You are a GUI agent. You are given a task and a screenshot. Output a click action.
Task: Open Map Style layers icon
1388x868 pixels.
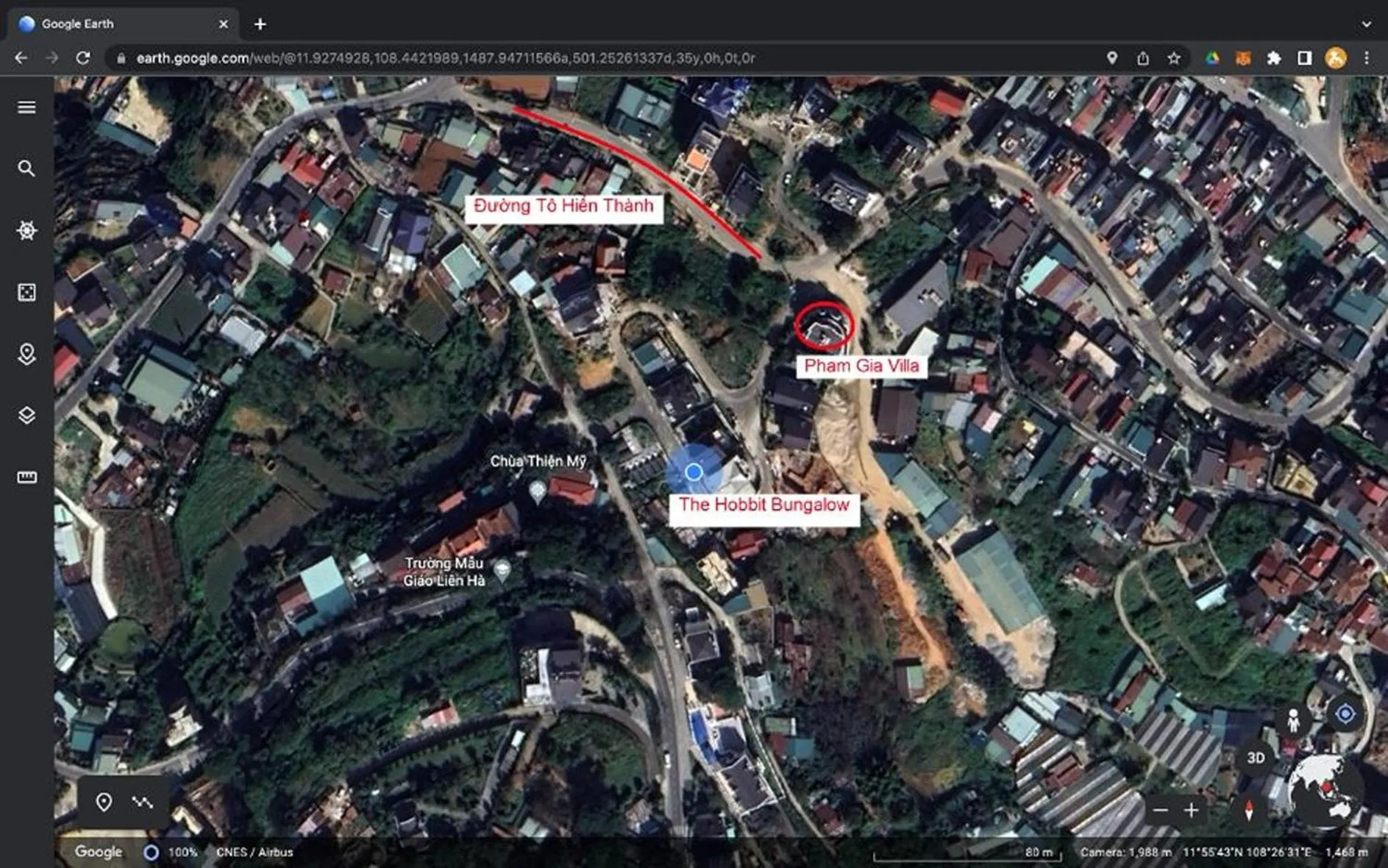tap(26, 416)
